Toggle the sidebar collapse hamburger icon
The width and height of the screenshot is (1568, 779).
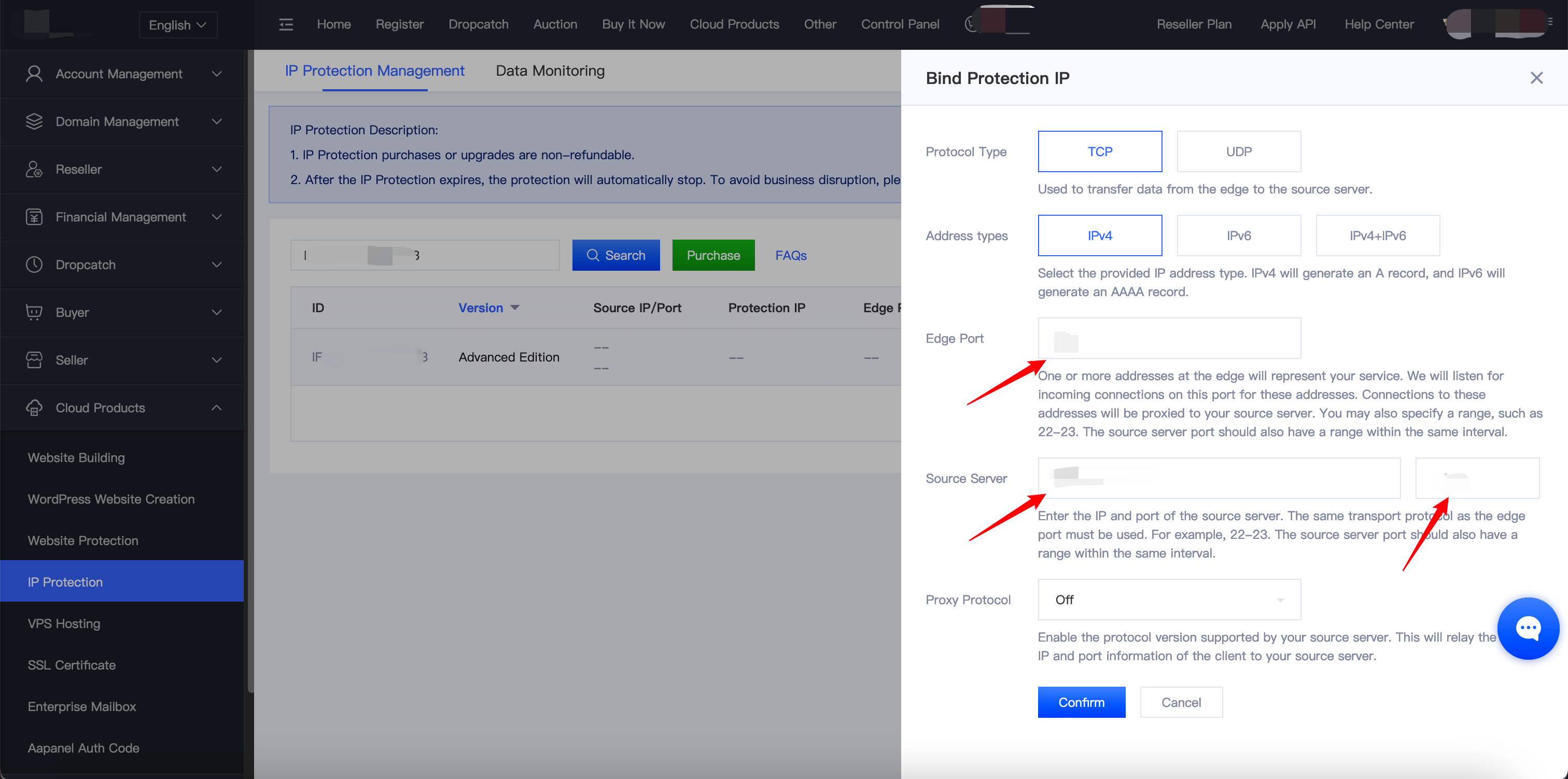[286, 24]
